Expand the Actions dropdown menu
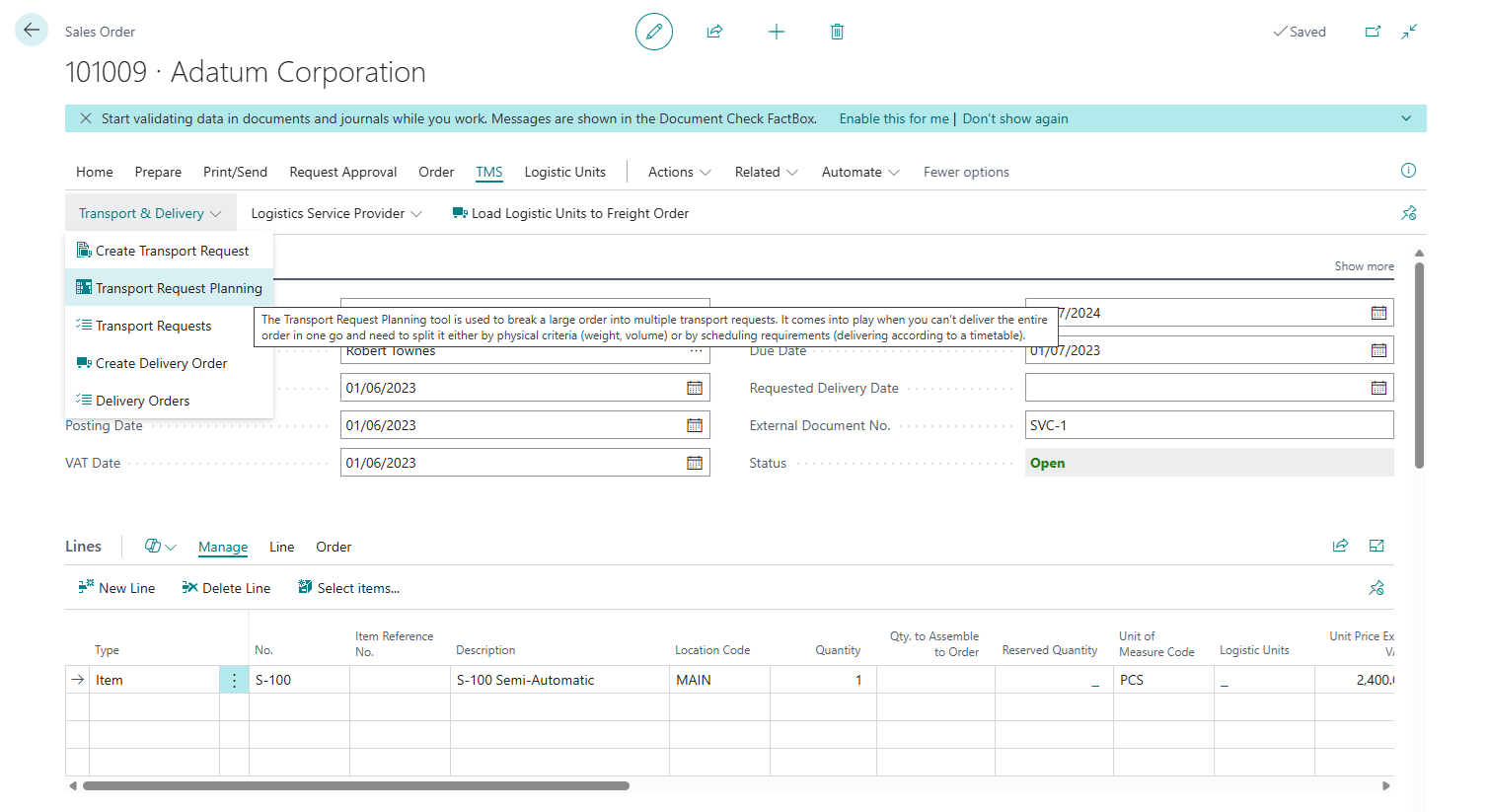The height and width of the screenshot is (812, 1487). [679, 172]
